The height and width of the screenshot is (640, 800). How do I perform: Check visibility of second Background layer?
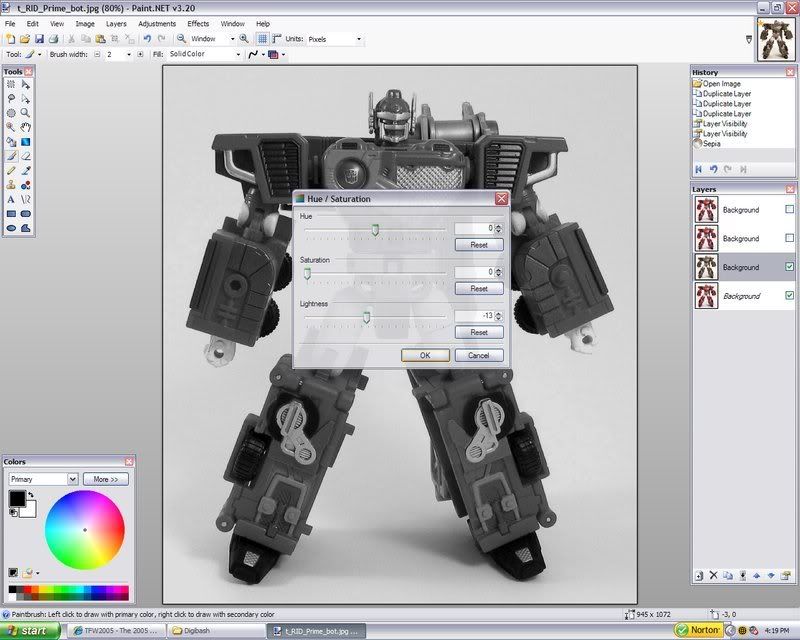[x=789, y=238]
